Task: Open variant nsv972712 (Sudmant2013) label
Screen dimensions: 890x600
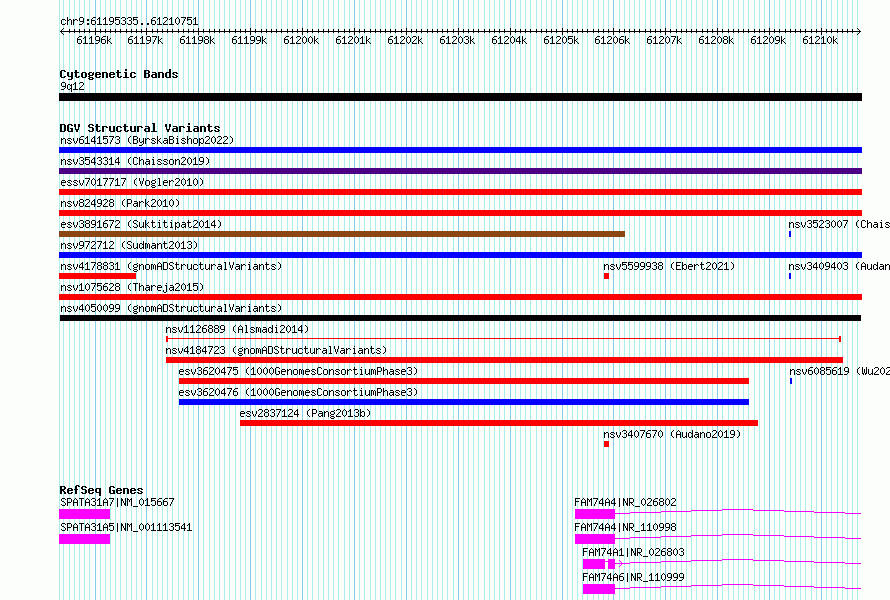Action: [x=129, y=245]
